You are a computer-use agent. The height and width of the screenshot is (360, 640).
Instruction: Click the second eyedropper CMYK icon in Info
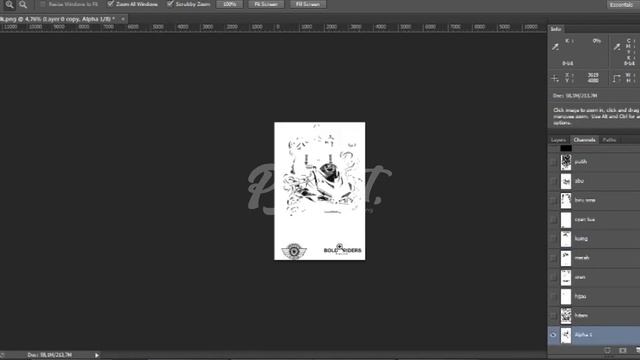pyautogui.click(x=617, y=47)
